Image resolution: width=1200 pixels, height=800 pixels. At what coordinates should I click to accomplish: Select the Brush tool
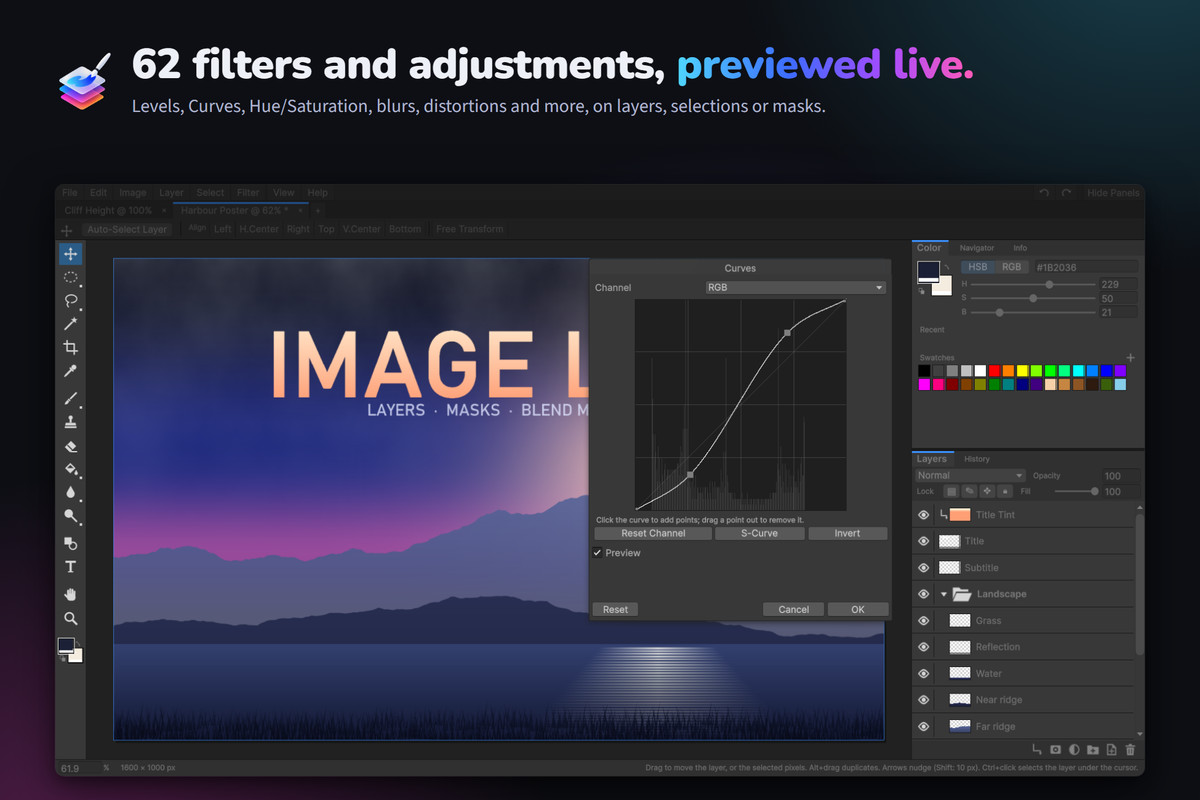pyautogui.click(x=71, y=398)
